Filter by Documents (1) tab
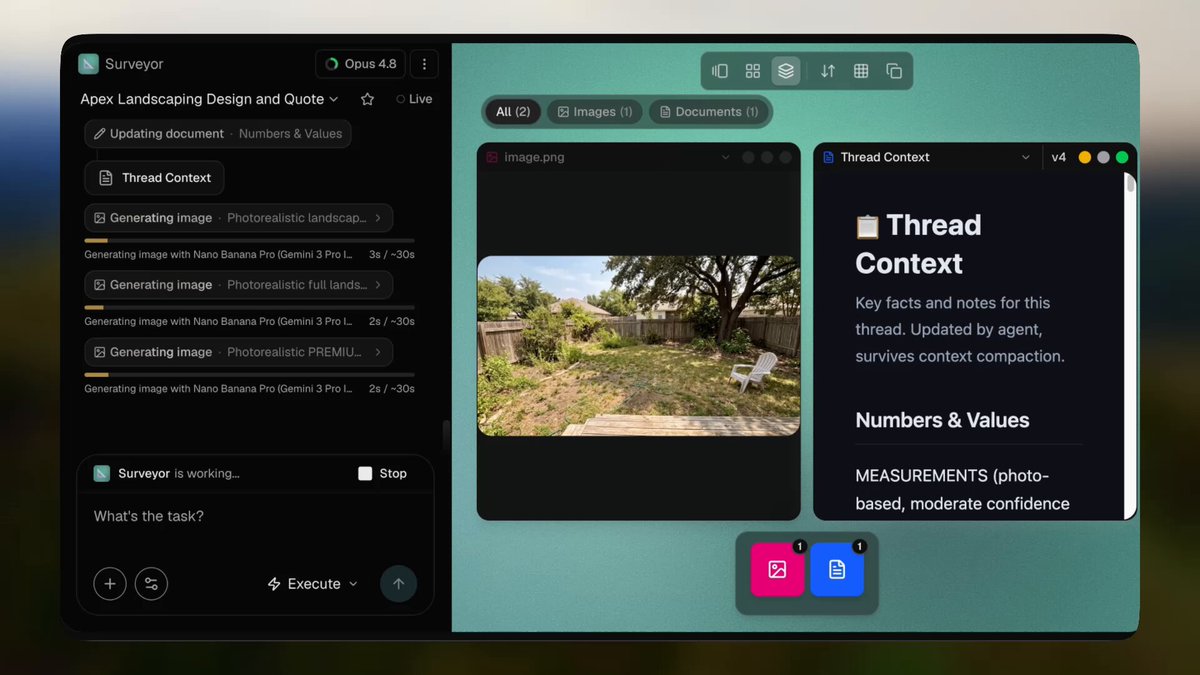 [708, 112]
